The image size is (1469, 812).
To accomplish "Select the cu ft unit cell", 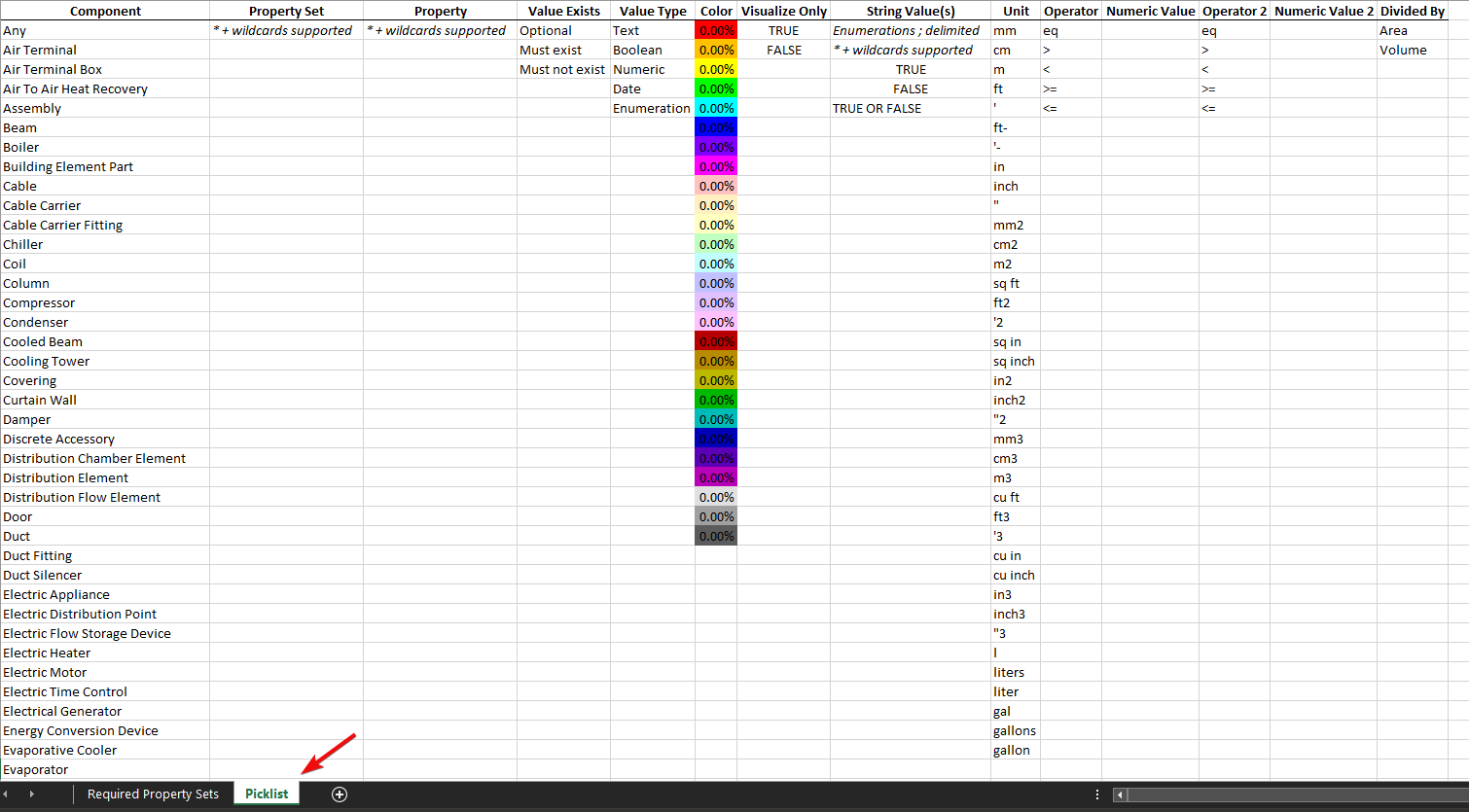I will pyautogui.click(x=1016, y=497).
